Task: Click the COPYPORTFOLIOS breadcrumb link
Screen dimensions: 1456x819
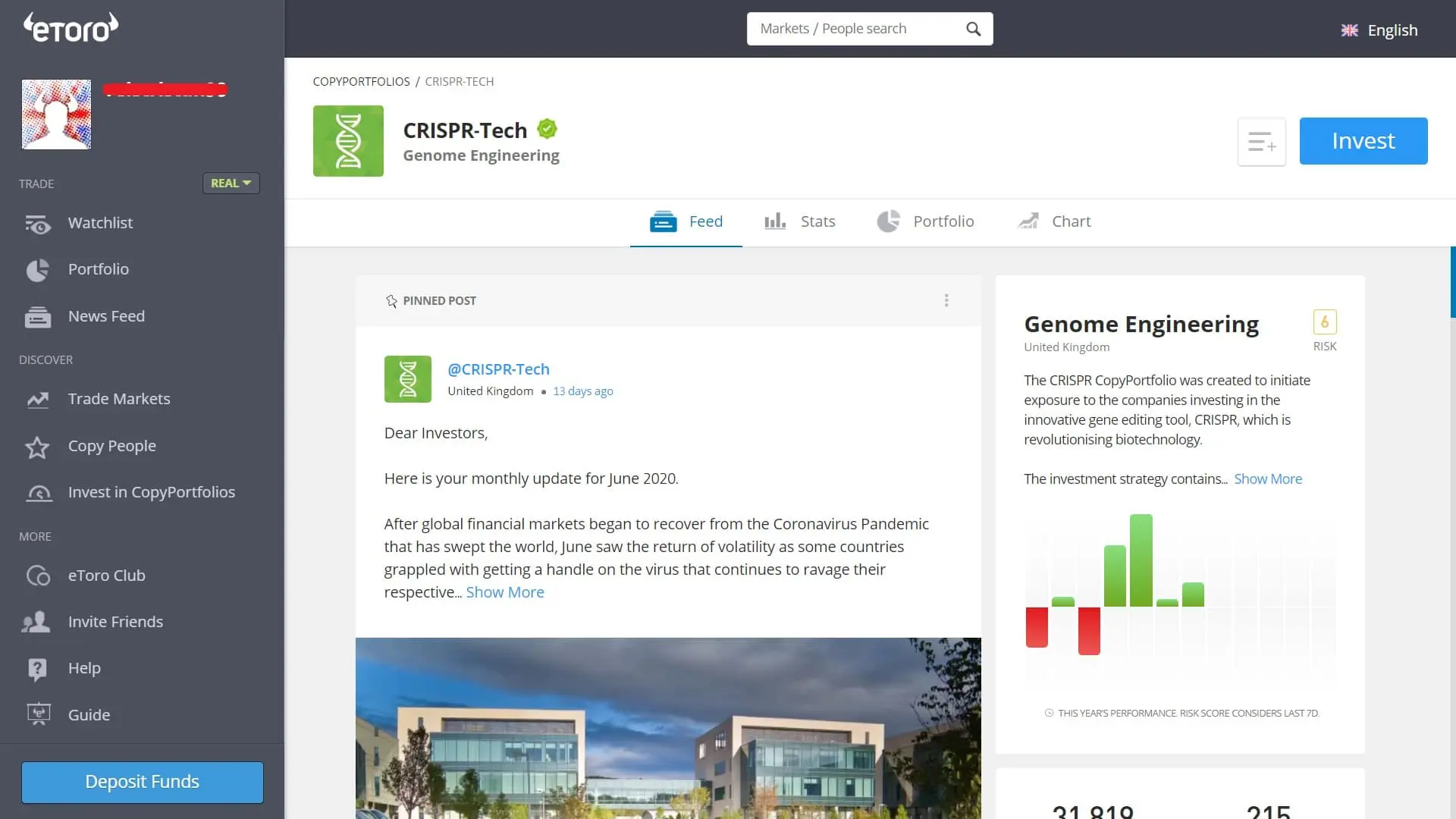Action: point(361,81)
